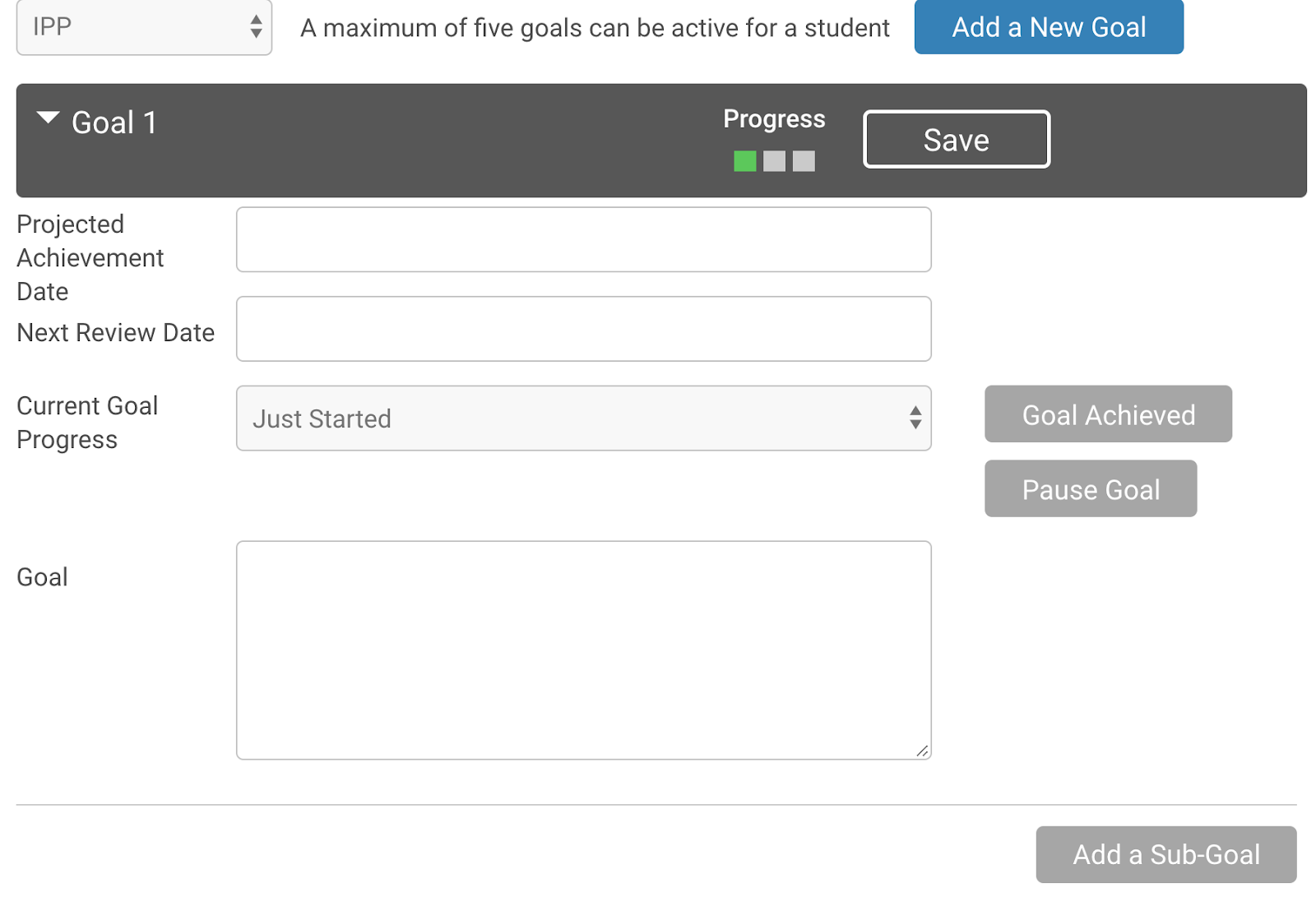Click the stepper arrows on the IPP selector
The width and height of the screenshot is (1316, 911).
tap(257, 27)
